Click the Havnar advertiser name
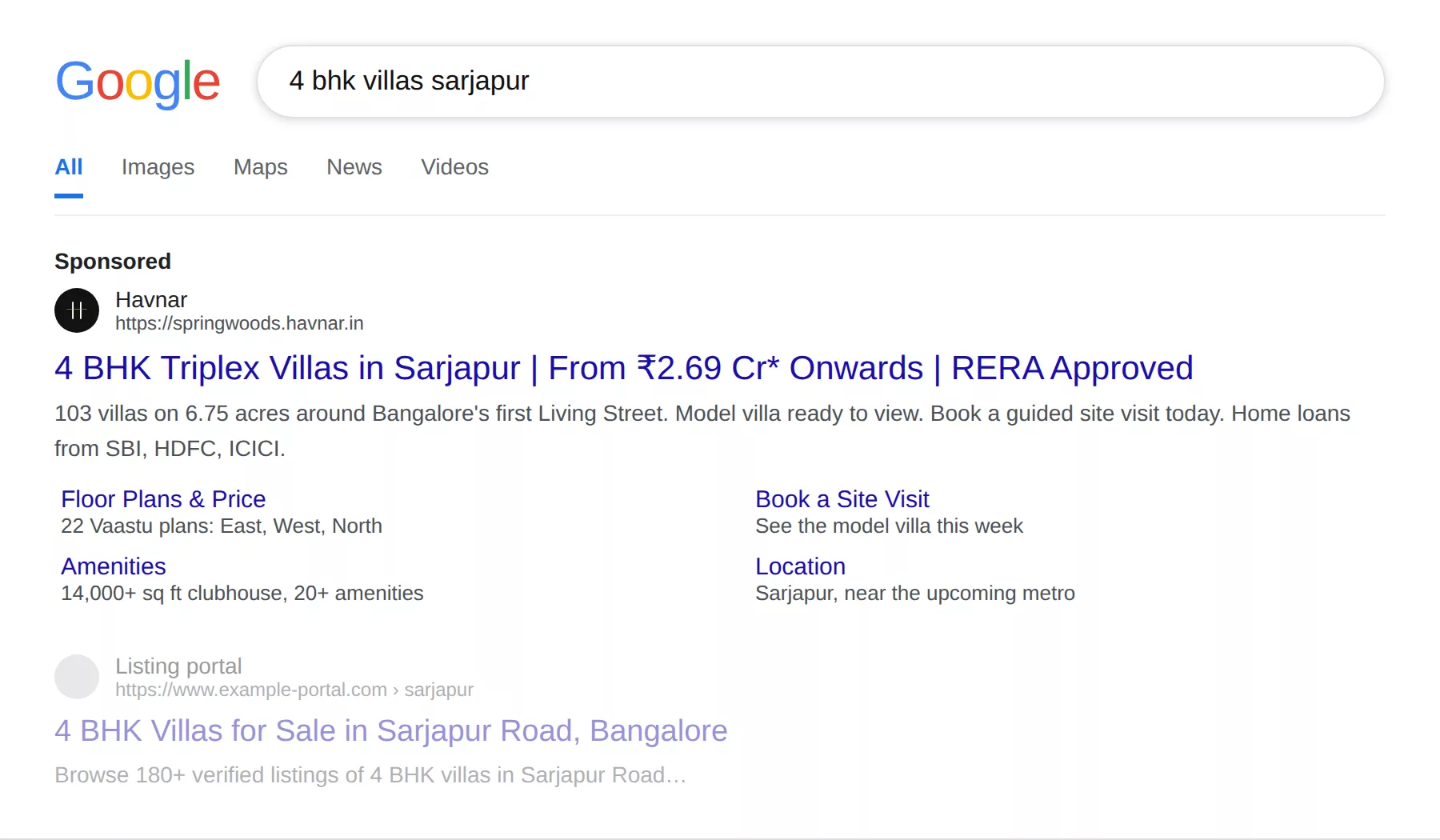Screen dimensions: 1440x840 point(151,300)
